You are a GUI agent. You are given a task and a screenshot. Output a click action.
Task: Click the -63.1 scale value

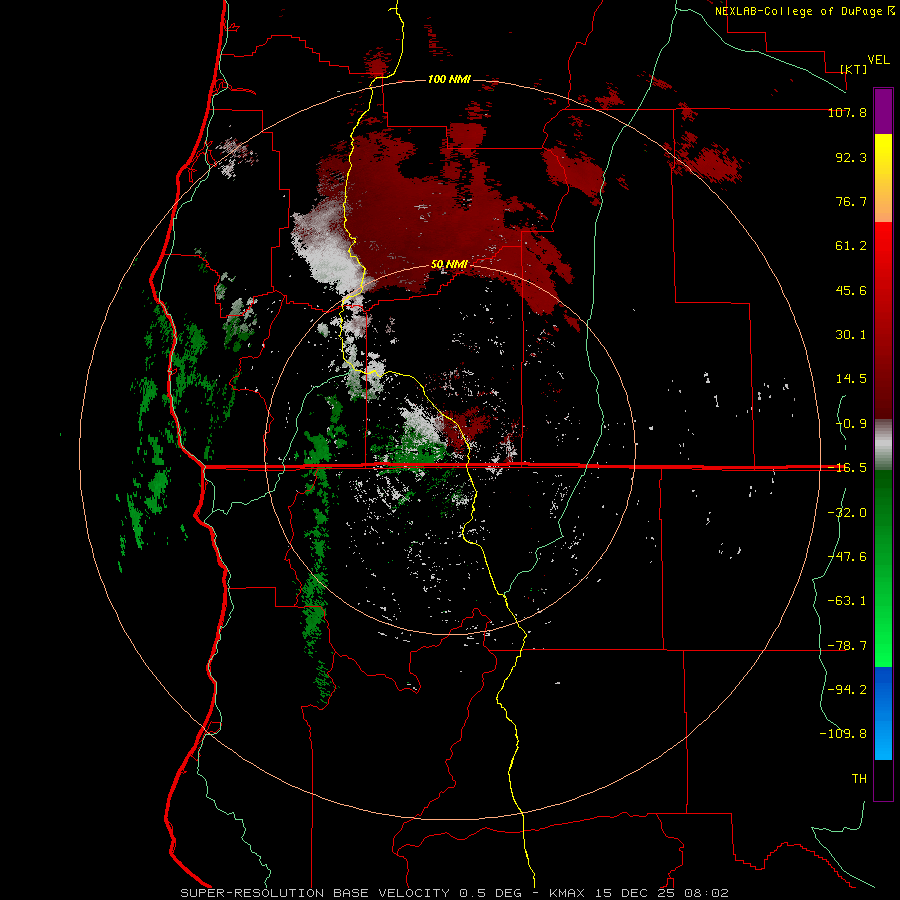click(847, 601)
